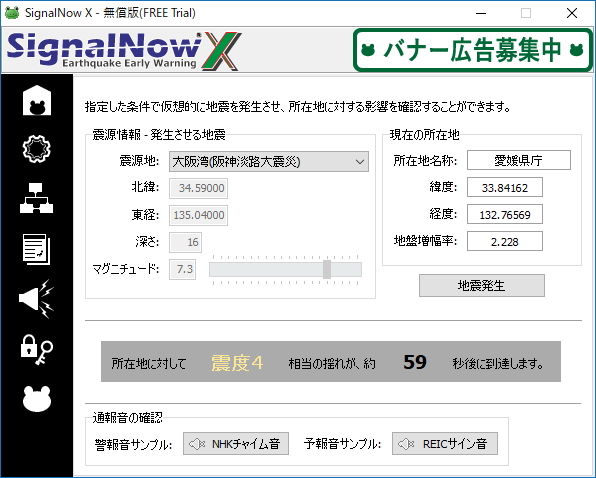Open the settings gear in sidebar
The image size is (596, 478).
click(36, 149)
